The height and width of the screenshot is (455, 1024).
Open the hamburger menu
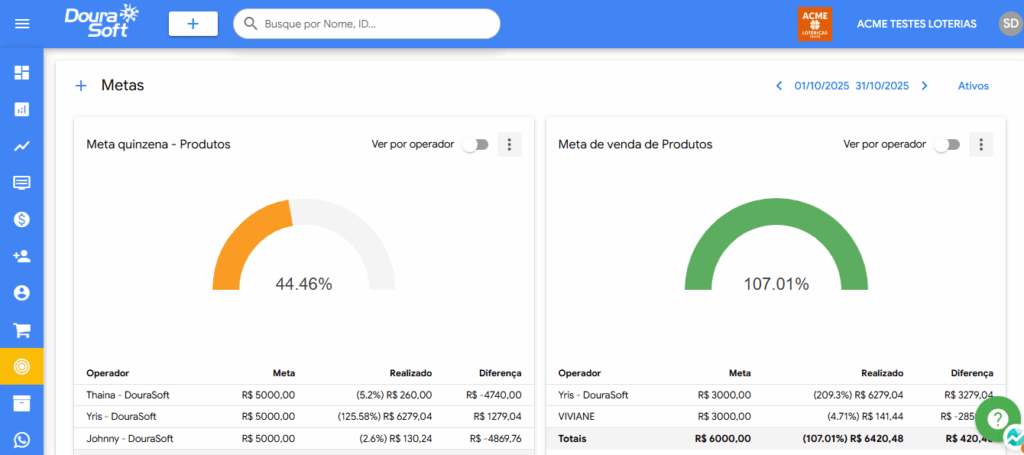coord(22,23)
